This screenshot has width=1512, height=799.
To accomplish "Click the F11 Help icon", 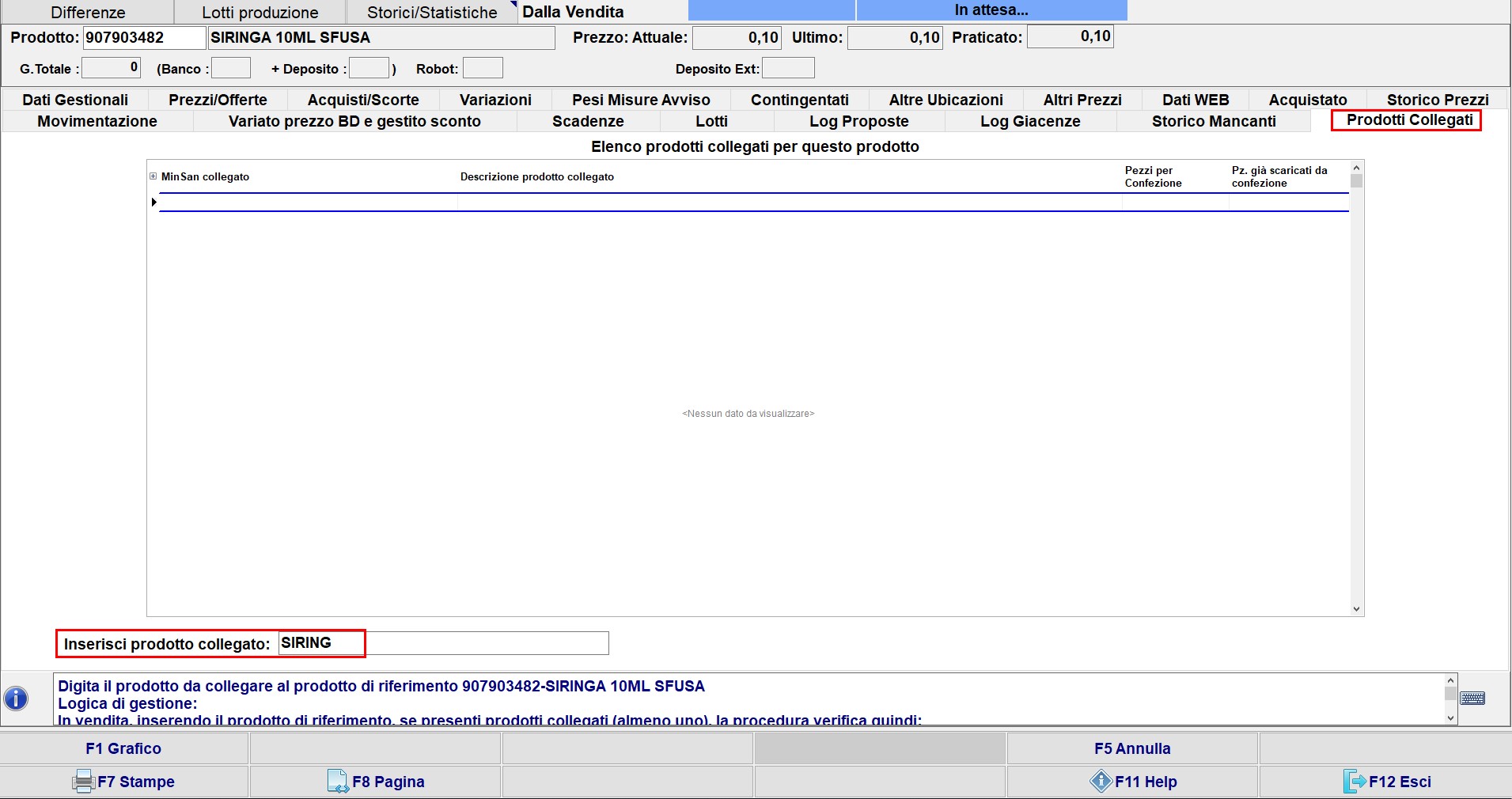I will (x=1101, y=782).
